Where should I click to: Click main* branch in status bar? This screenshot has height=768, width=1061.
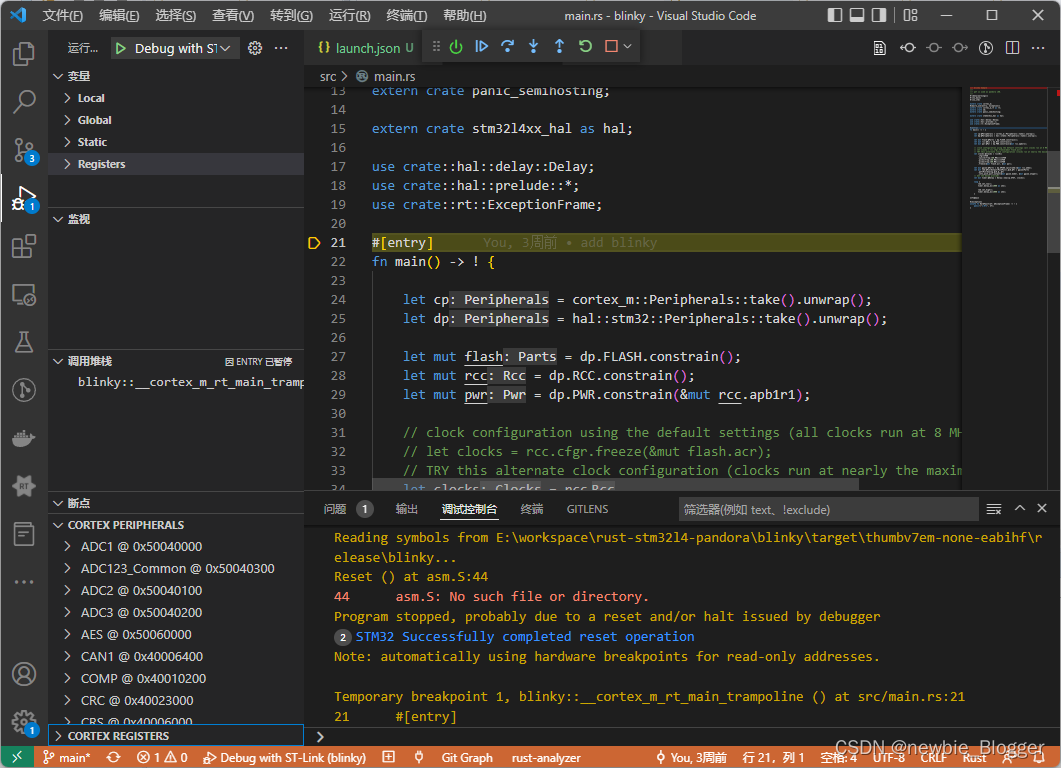(66, 758)
